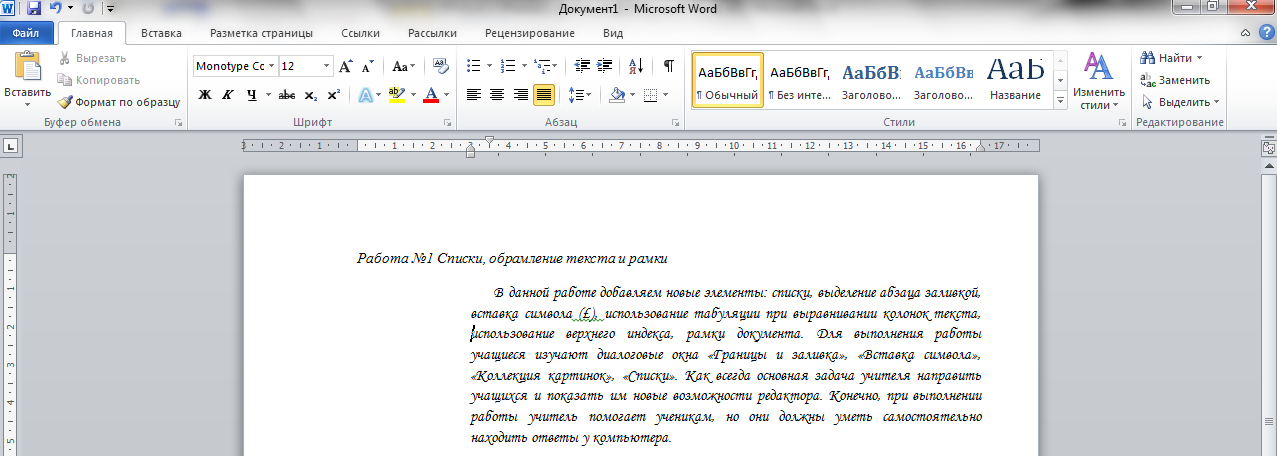This screenshot has height=456, width=1277.
Task: Open the font size dropdown showing 12
Action: click(x=326, y=66)
